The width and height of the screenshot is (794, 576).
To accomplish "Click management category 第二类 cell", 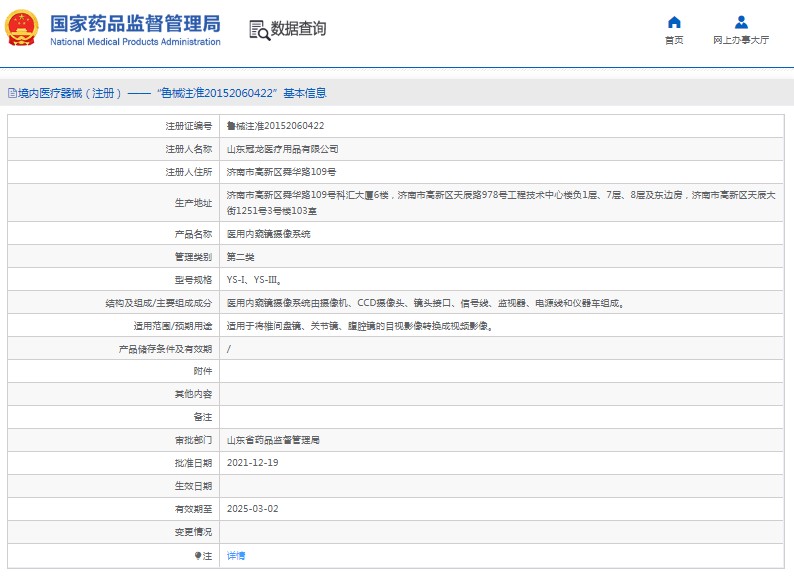I will pyautogui.click(x=240, y=256).
